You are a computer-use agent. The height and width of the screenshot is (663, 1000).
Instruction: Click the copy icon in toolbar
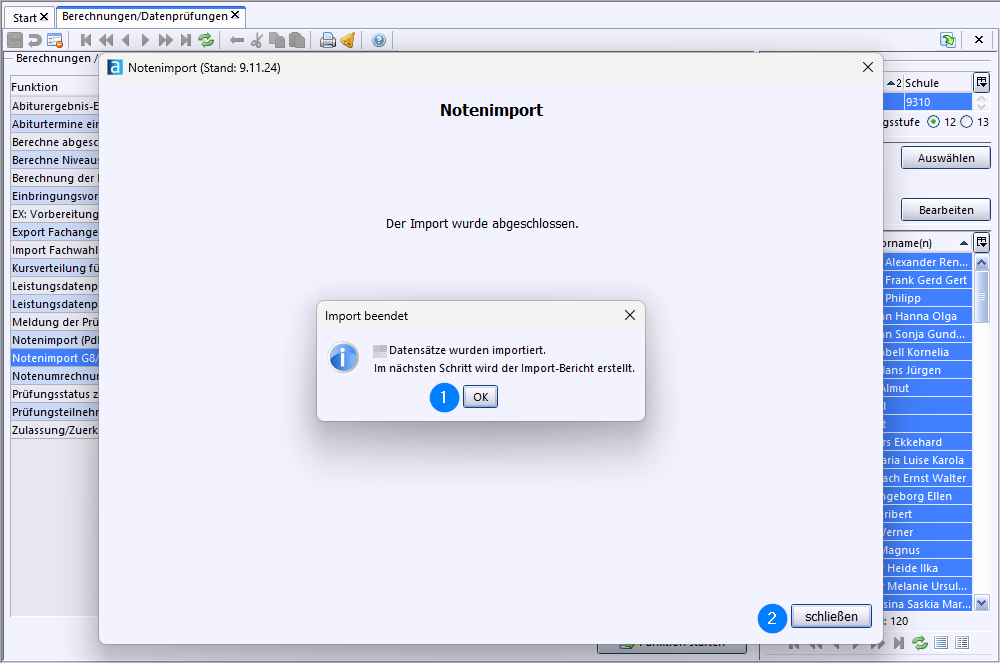(x=277, y=40)
